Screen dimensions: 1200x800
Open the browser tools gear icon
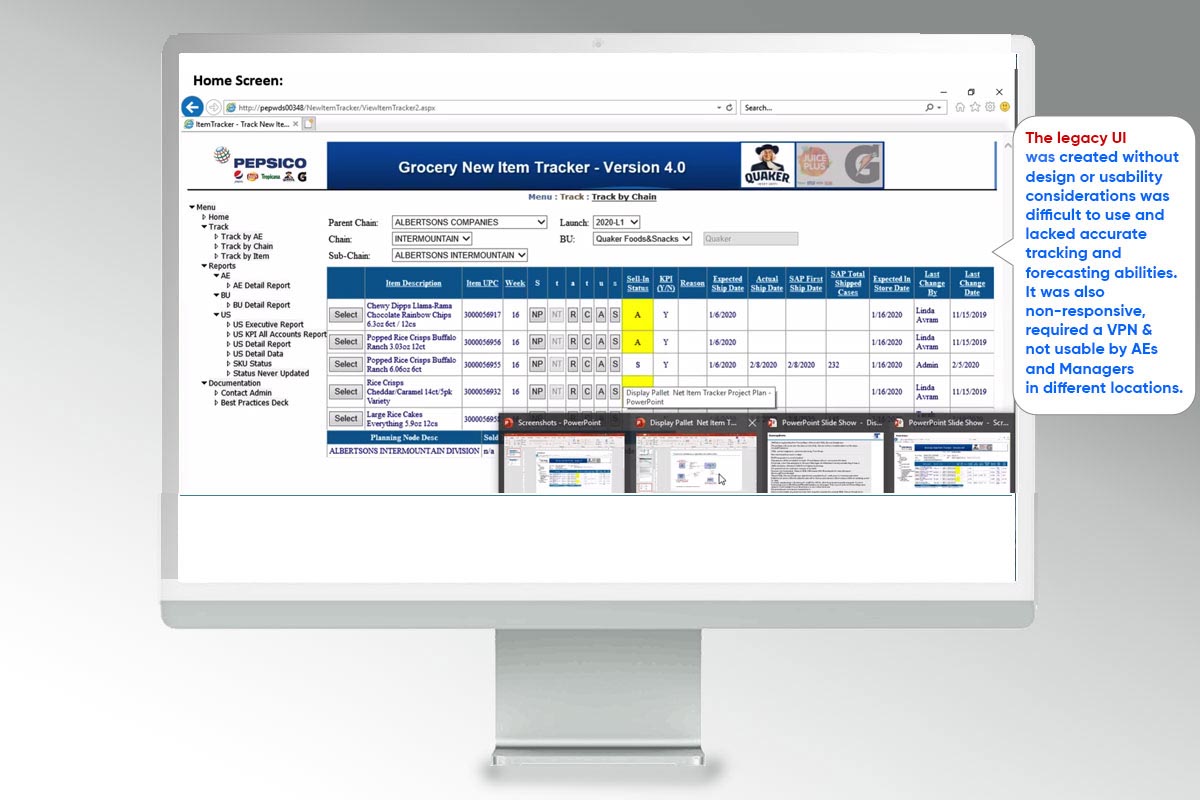coord(990,107)
